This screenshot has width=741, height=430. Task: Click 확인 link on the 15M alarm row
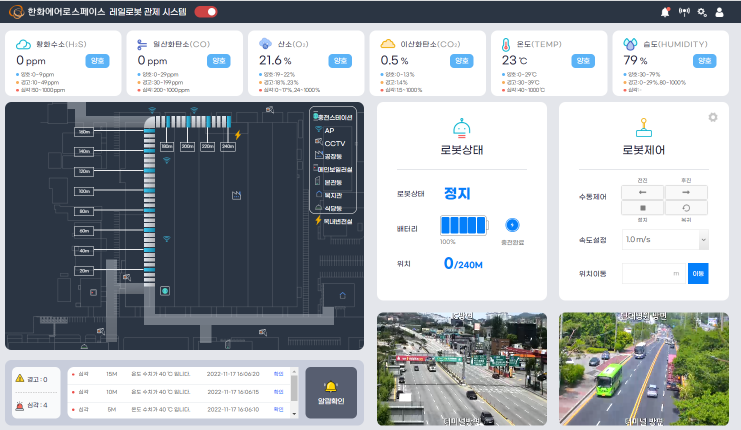(x=279, y=374)
